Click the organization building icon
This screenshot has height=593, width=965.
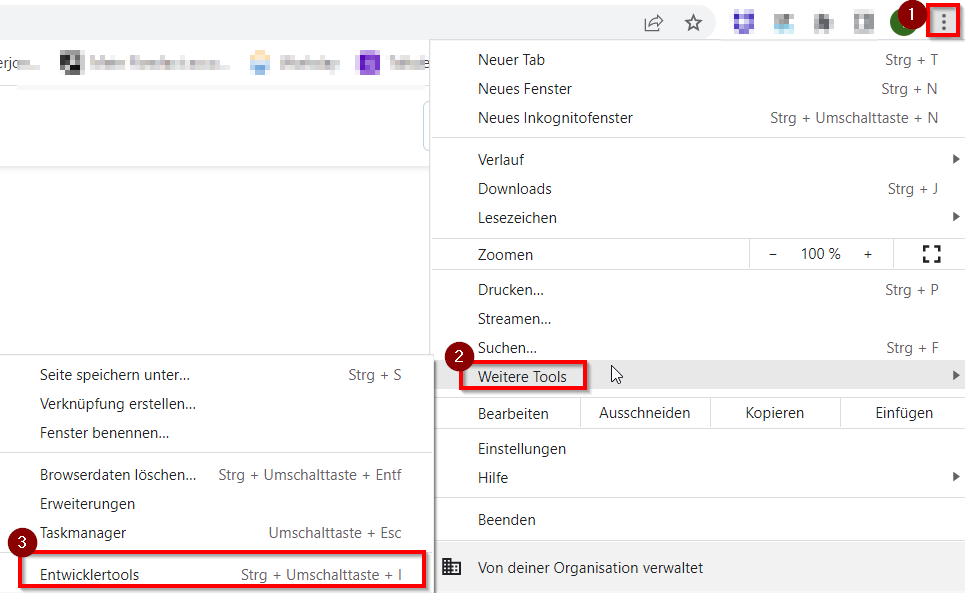pyautogui.click(x=452, y=567)
